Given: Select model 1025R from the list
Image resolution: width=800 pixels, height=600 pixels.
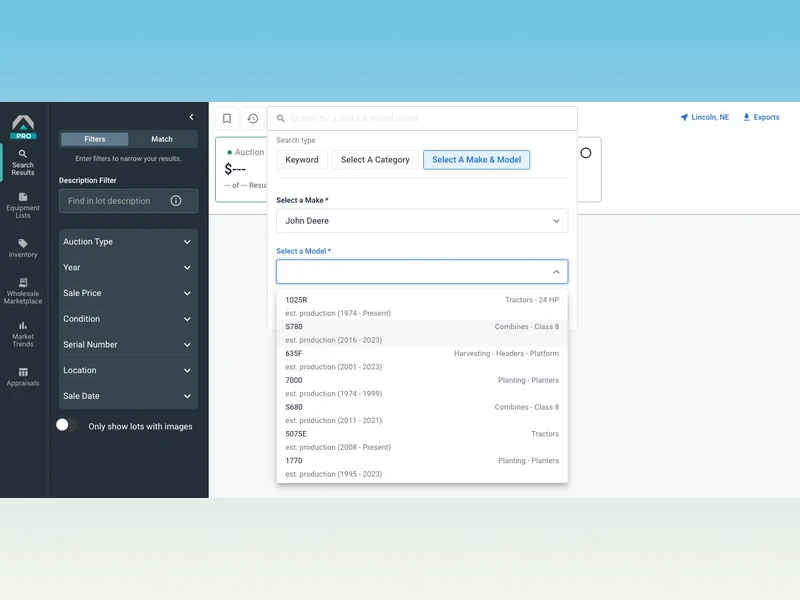Looking at the screenshot, I should [422, 307].
